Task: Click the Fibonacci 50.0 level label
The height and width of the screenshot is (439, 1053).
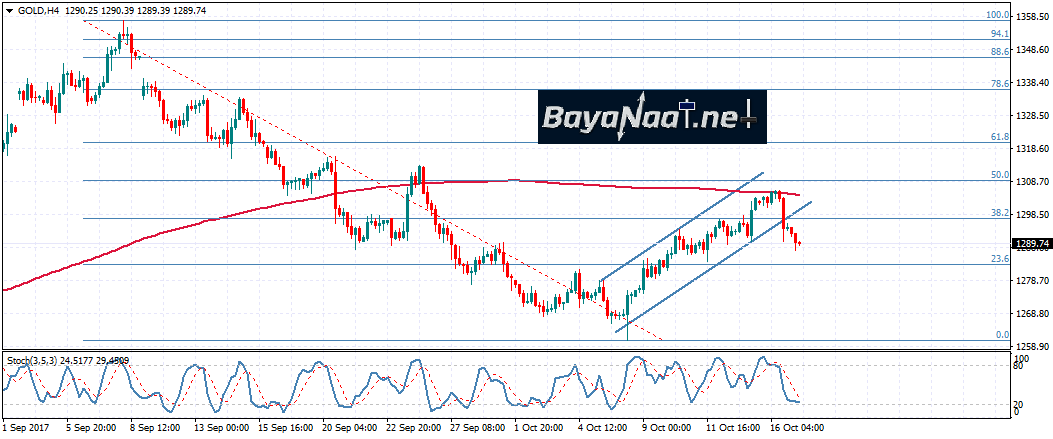Action: click(999, 175)
